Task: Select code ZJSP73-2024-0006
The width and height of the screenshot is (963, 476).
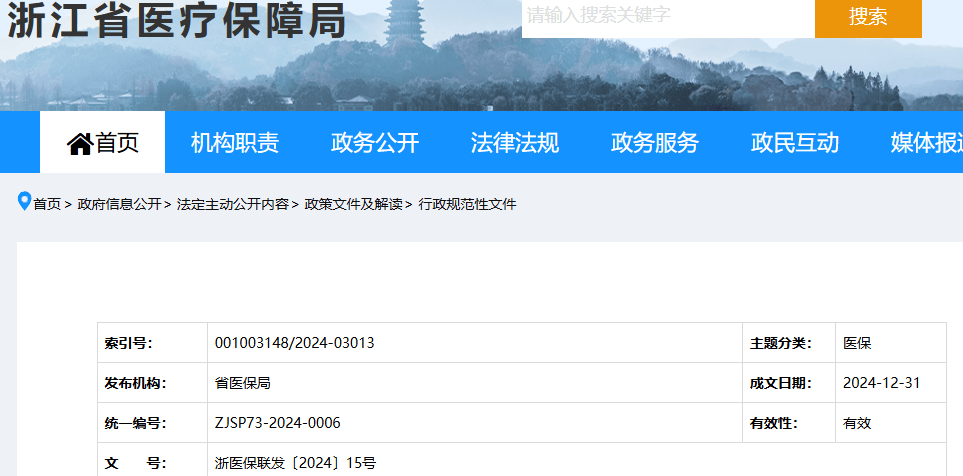Action: click(x=278, y=423)
